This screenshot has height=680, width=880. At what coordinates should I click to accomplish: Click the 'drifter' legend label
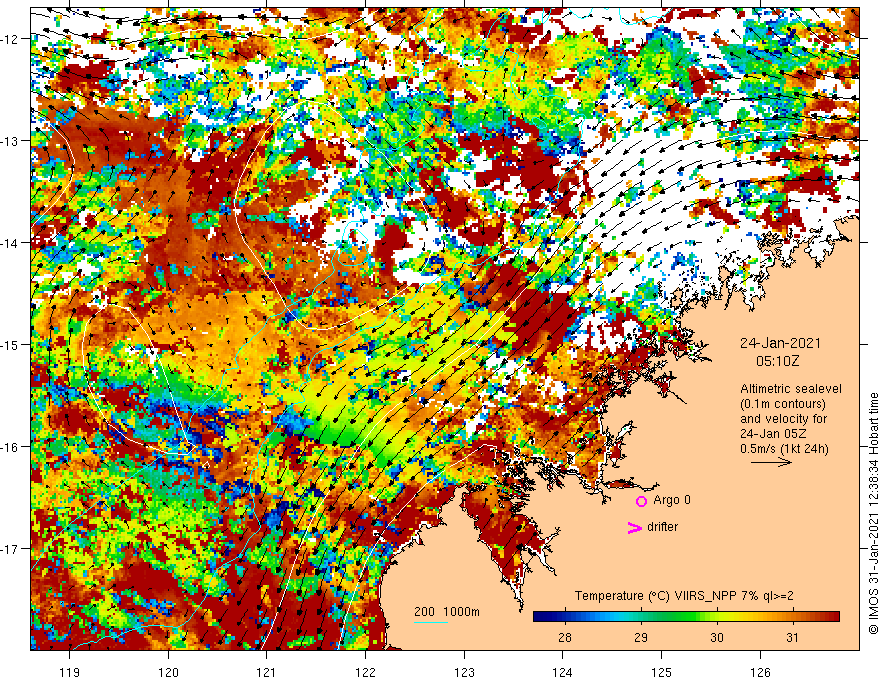tap(662, 527)
